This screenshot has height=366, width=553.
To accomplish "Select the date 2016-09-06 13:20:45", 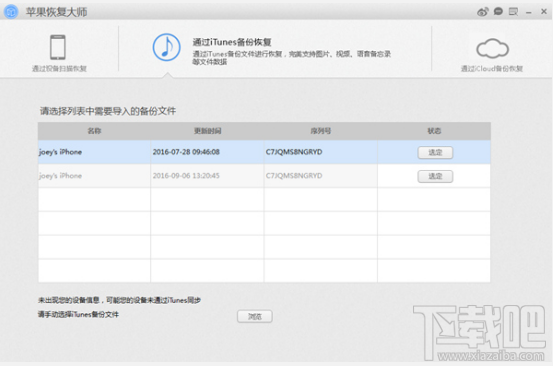I will click(186, 176).
